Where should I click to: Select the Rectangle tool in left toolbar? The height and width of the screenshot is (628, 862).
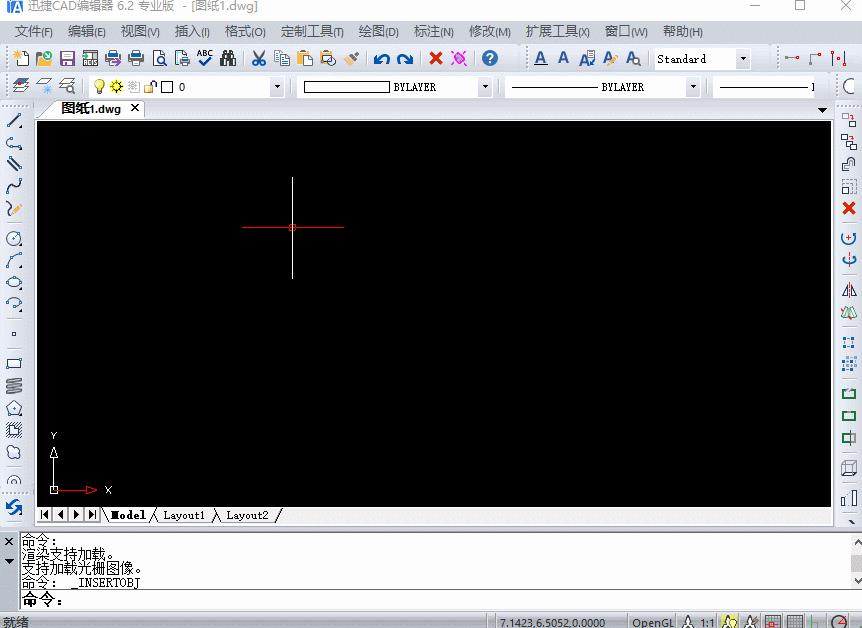point(14,363)
